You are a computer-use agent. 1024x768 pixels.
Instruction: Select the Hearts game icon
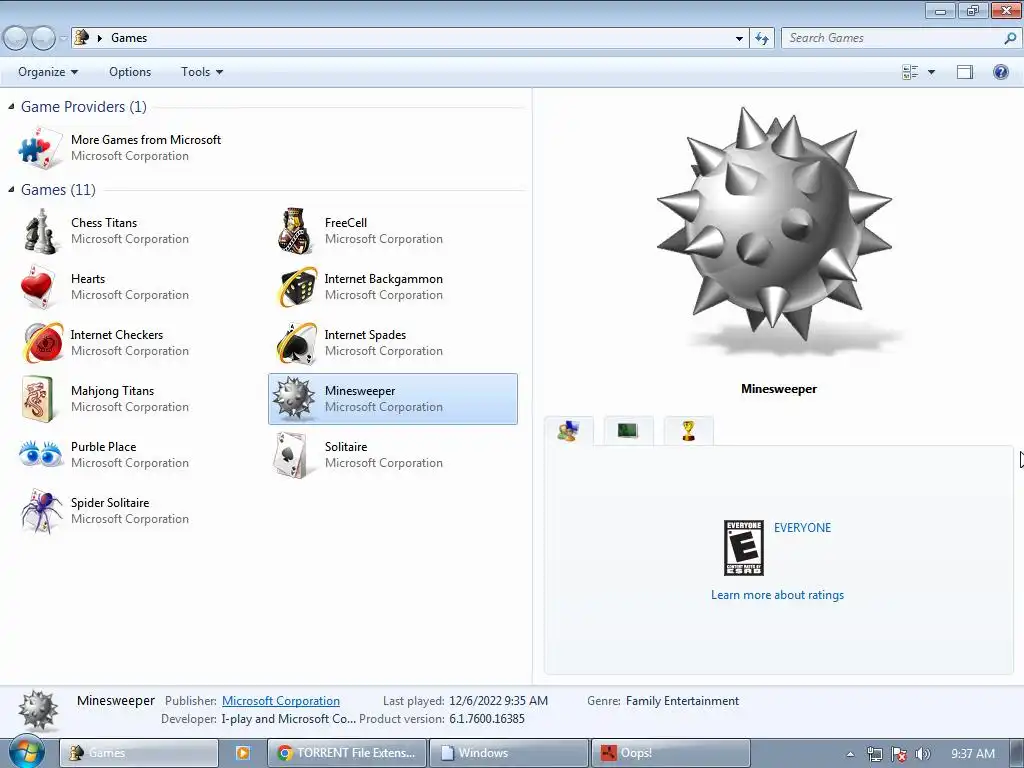(37, 287)
